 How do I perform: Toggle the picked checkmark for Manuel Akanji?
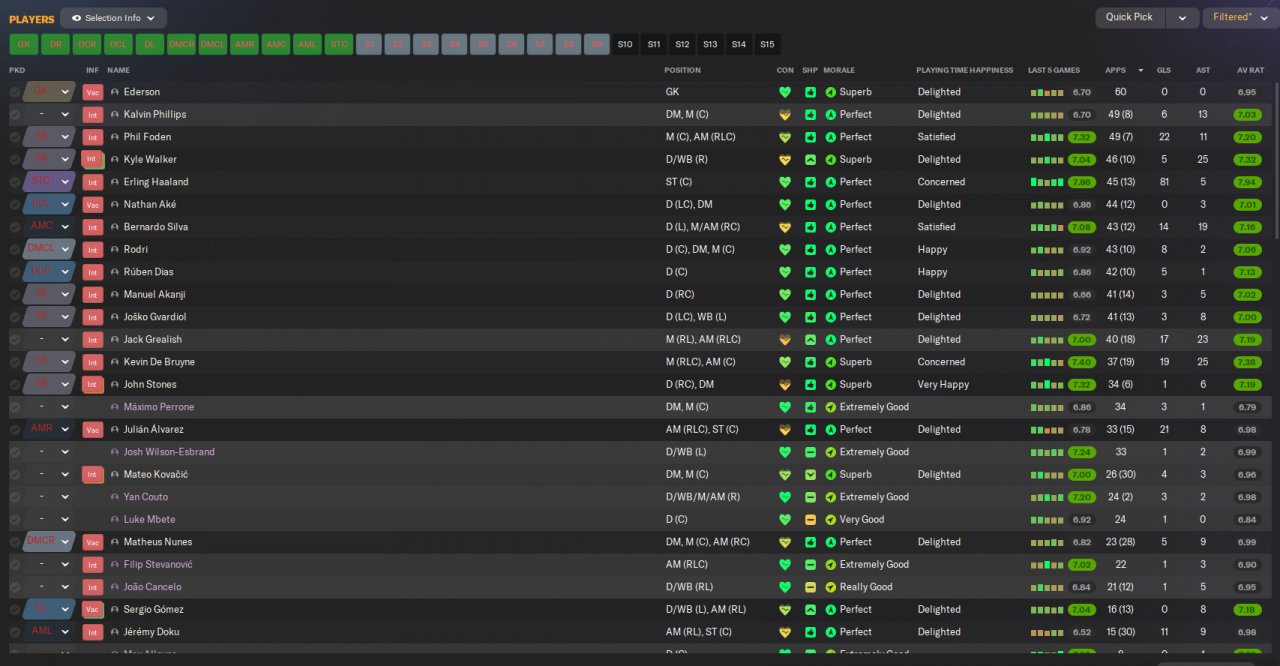(x=14, y=294)
